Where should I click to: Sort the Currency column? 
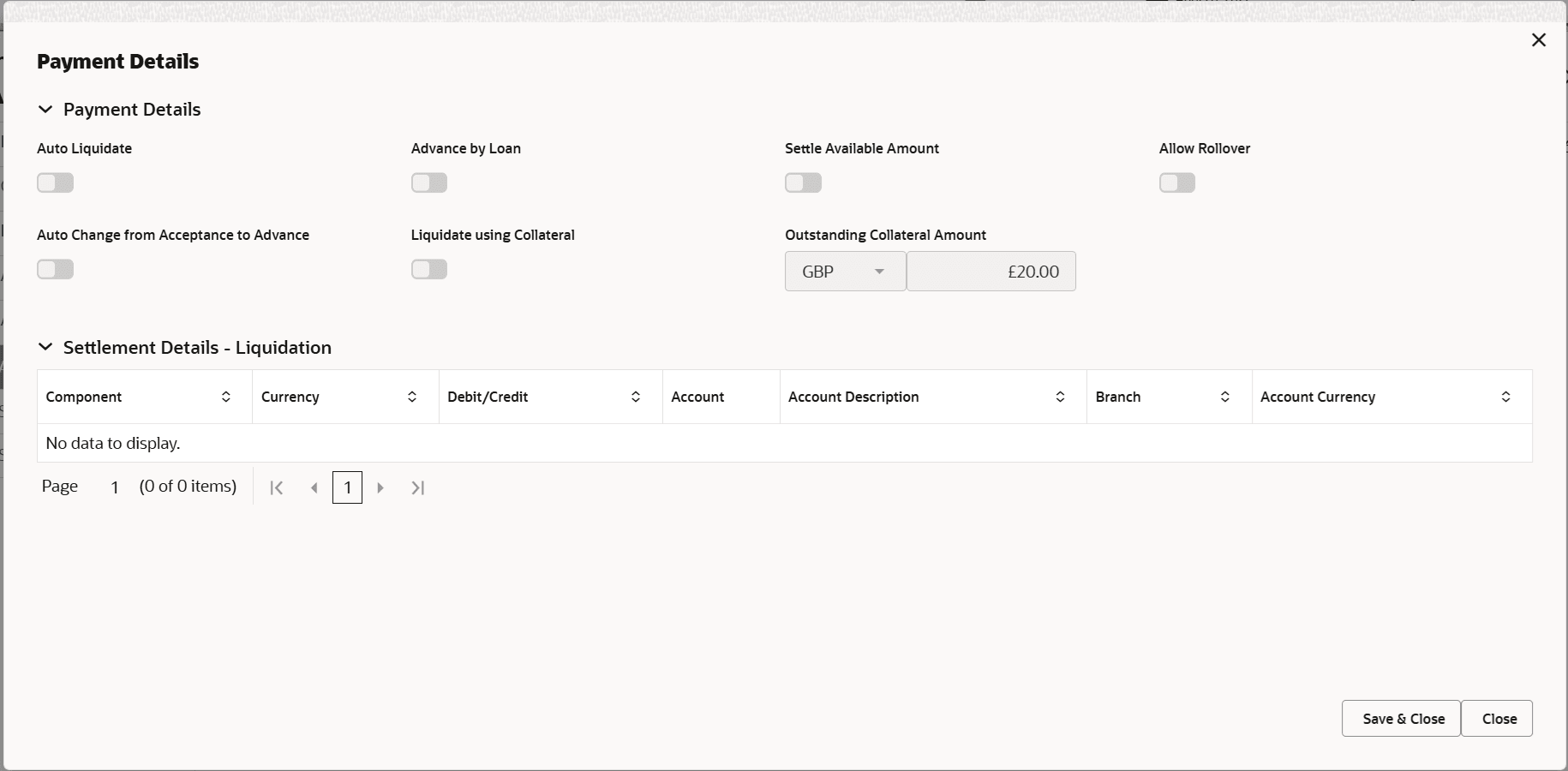(410, 397)
